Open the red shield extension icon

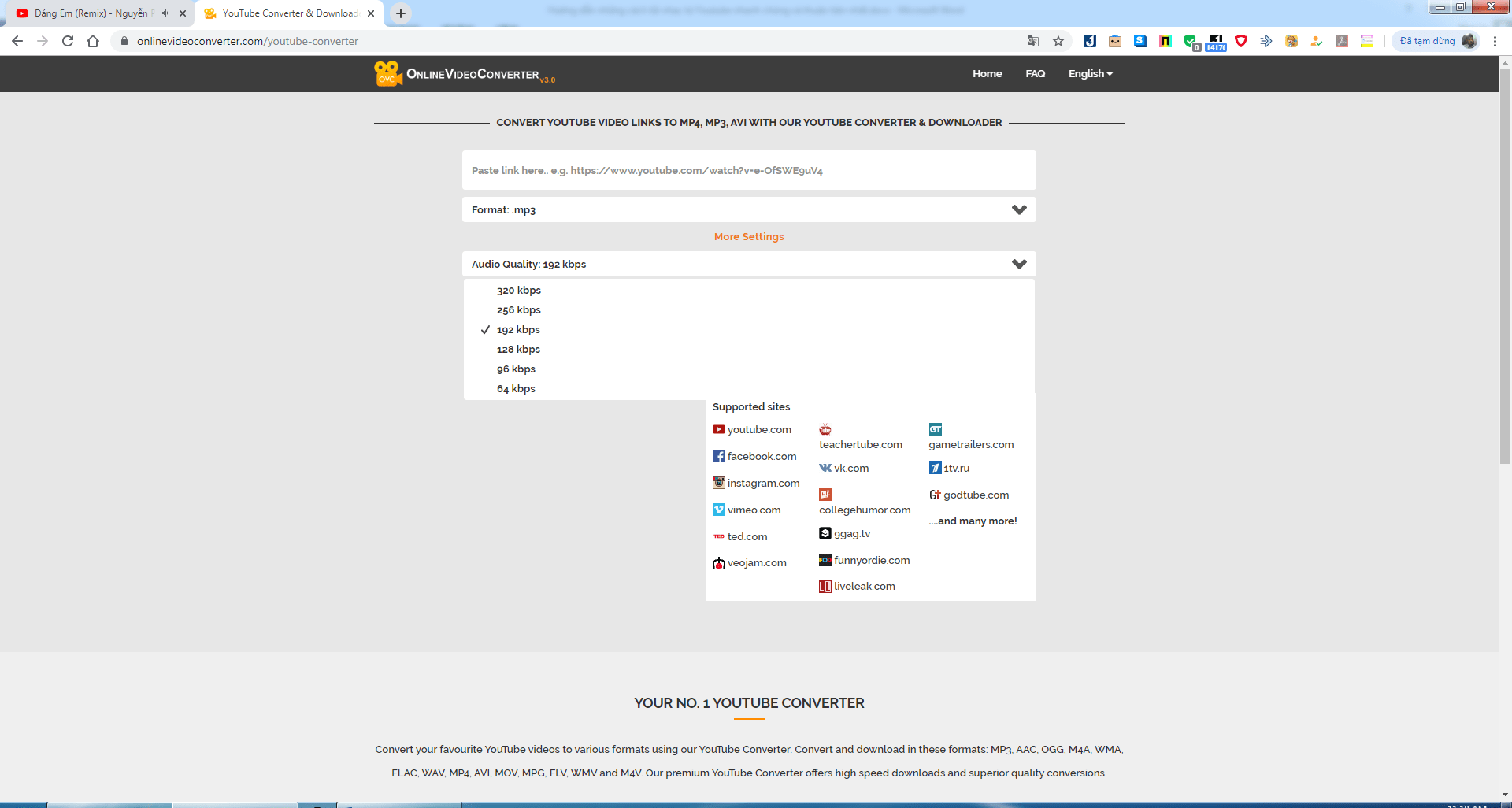coord(1241,41)
